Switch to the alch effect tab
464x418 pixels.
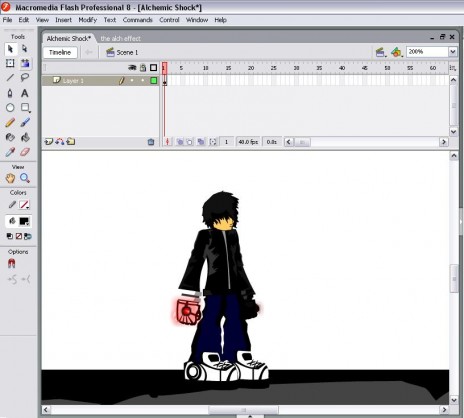(x=120, y=39)
